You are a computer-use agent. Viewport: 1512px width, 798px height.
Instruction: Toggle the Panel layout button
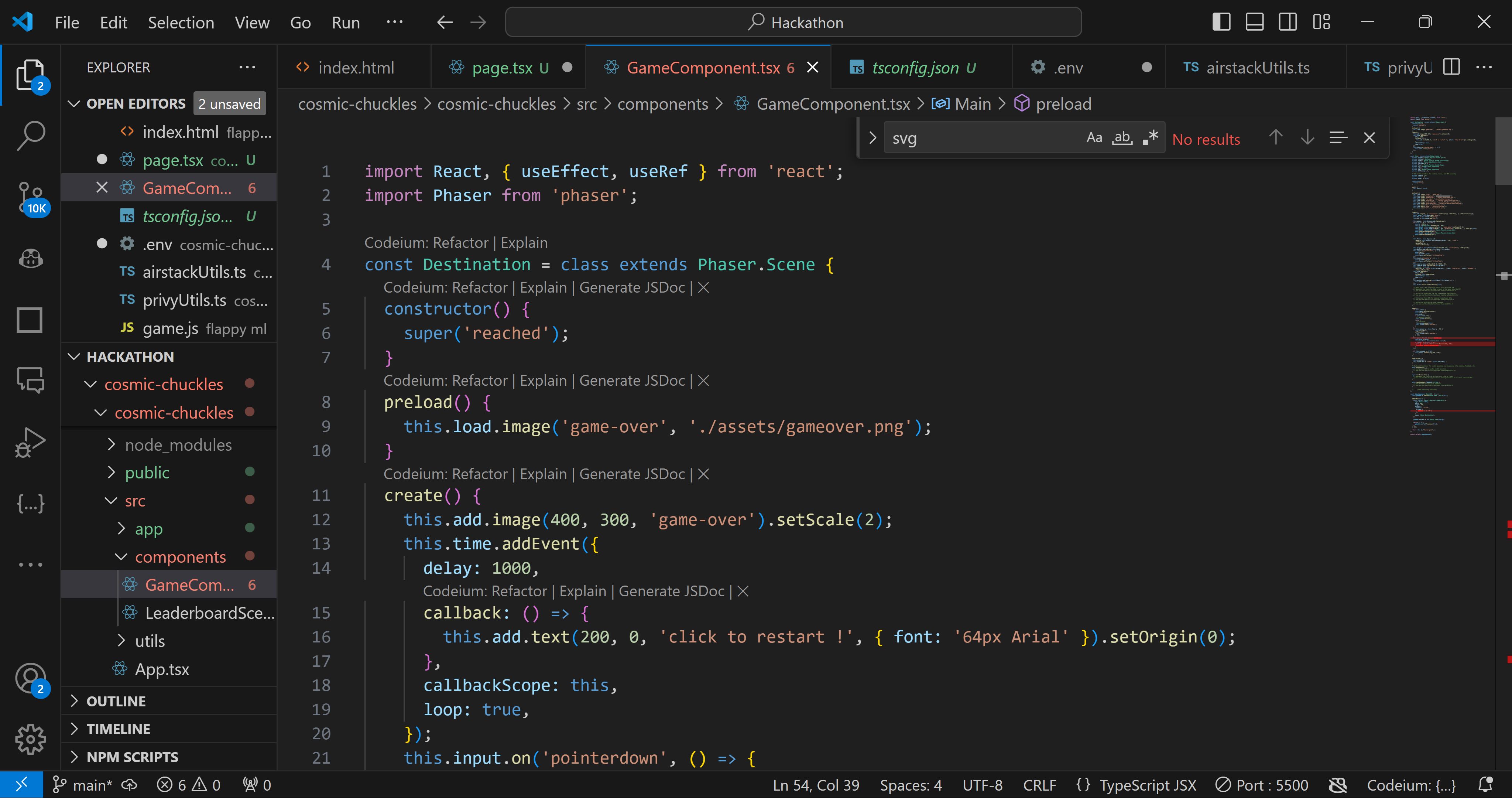[1255, 22]
